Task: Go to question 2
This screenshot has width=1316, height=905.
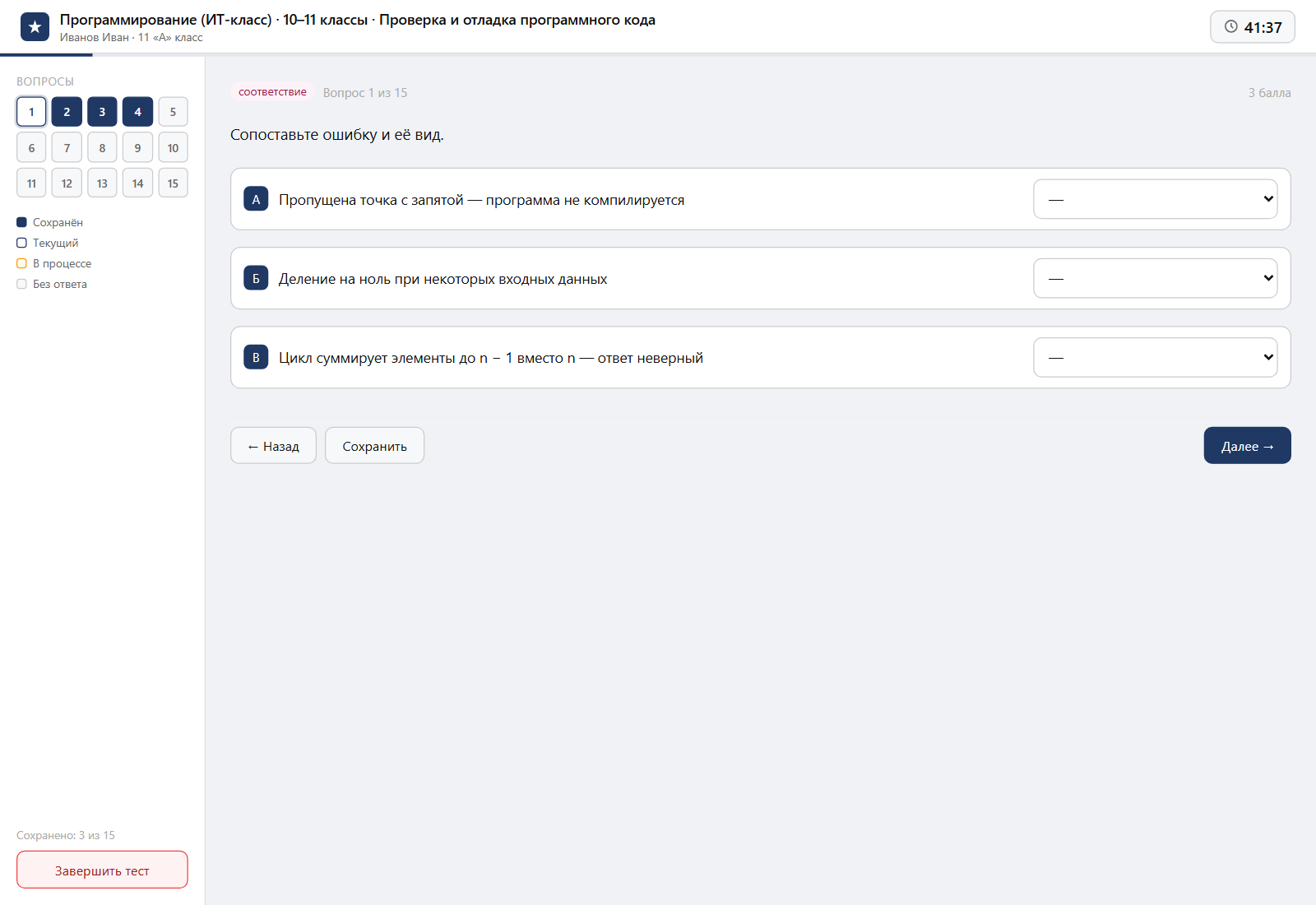Action: click(x=67, y=112)
